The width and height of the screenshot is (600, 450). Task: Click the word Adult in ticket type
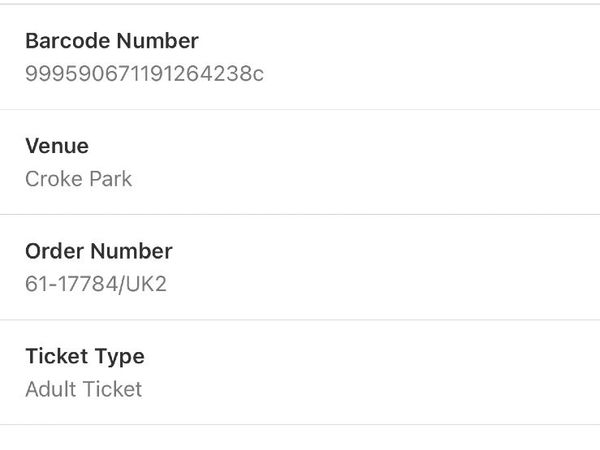51,389
